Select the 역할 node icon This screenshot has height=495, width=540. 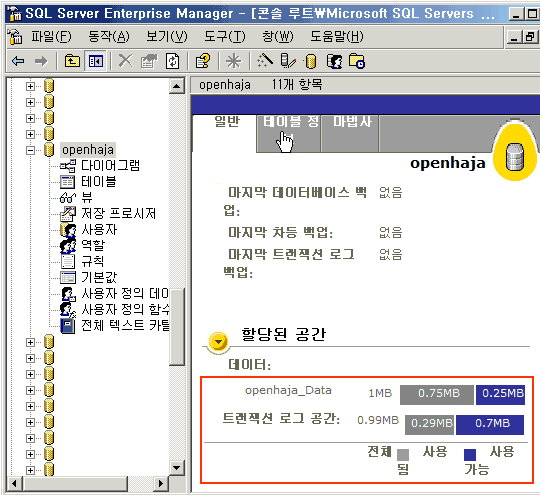click(x=68, y=246)
